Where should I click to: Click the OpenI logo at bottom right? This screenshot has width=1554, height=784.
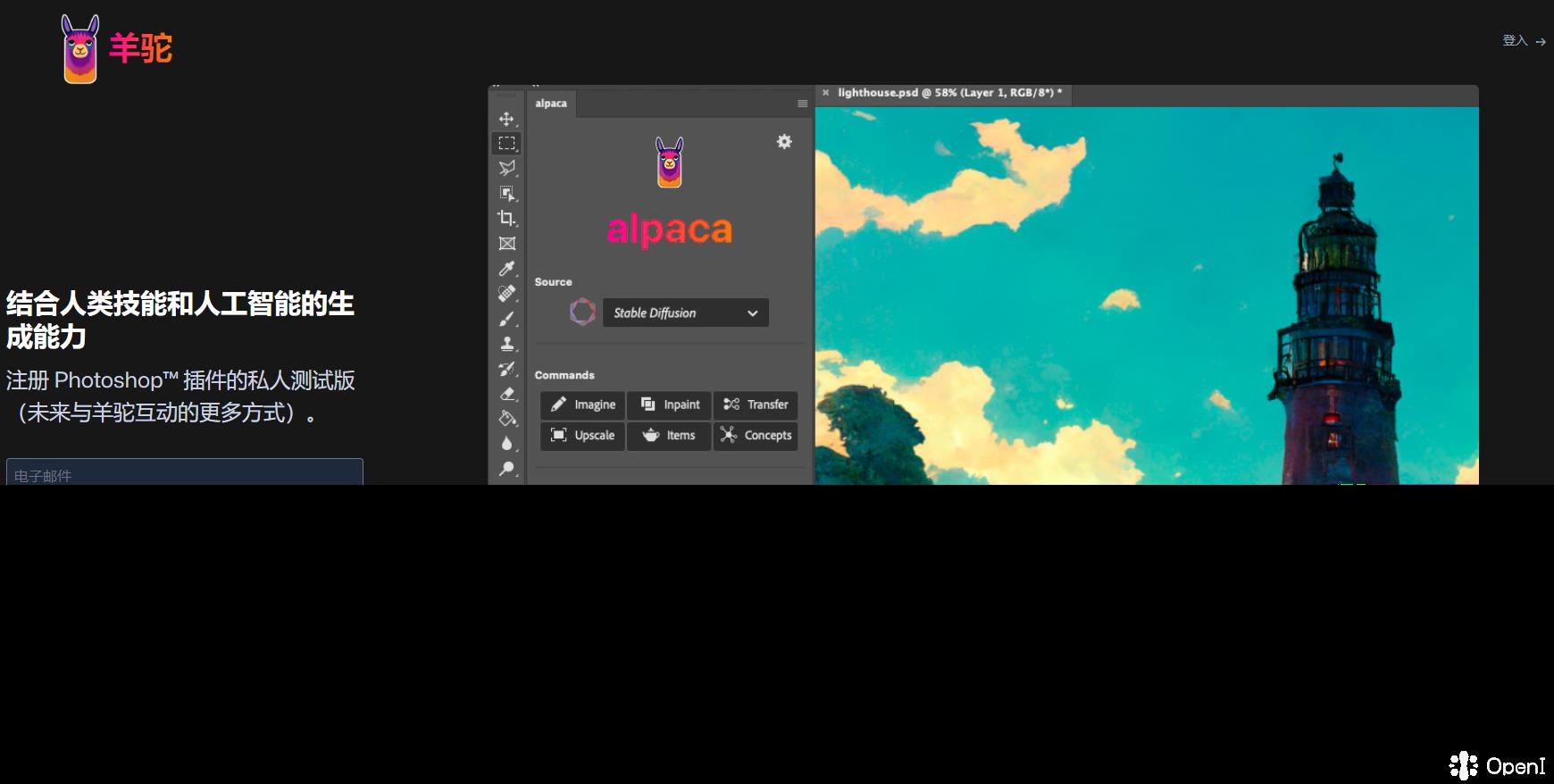(1497, 765)
